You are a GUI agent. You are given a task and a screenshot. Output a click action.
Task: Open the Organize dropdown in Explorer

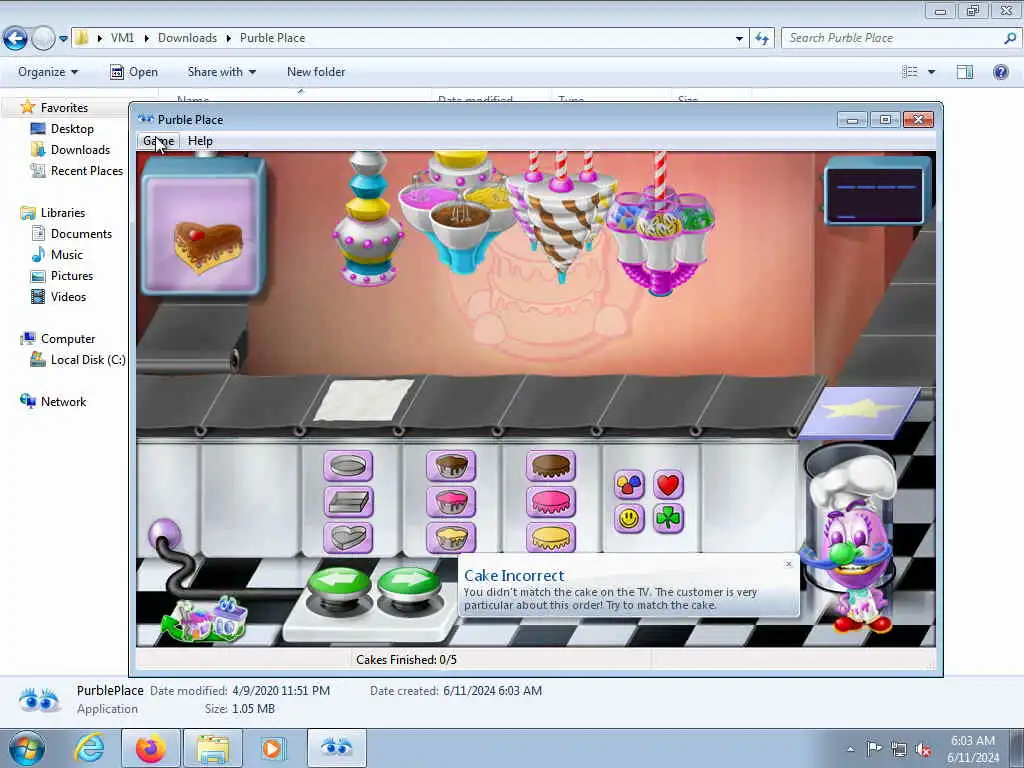(48, 72)
